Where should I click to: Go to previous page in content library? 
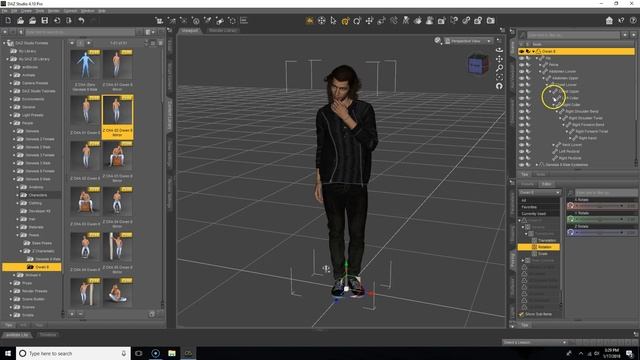click(72, 43)
